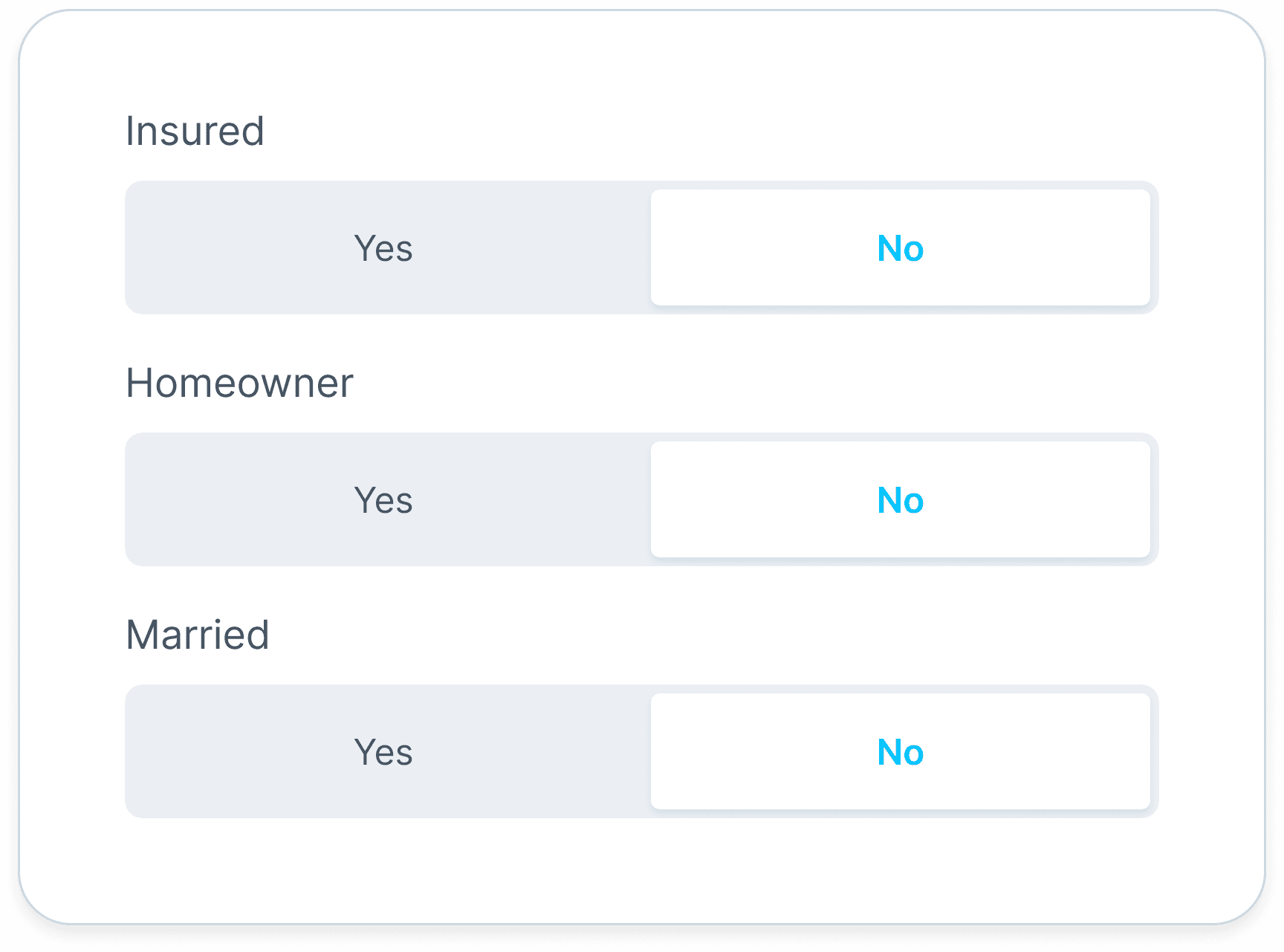1284x952 pixels.
Task: Switch Insured status to Yes
Action: [x=383, y=247]
